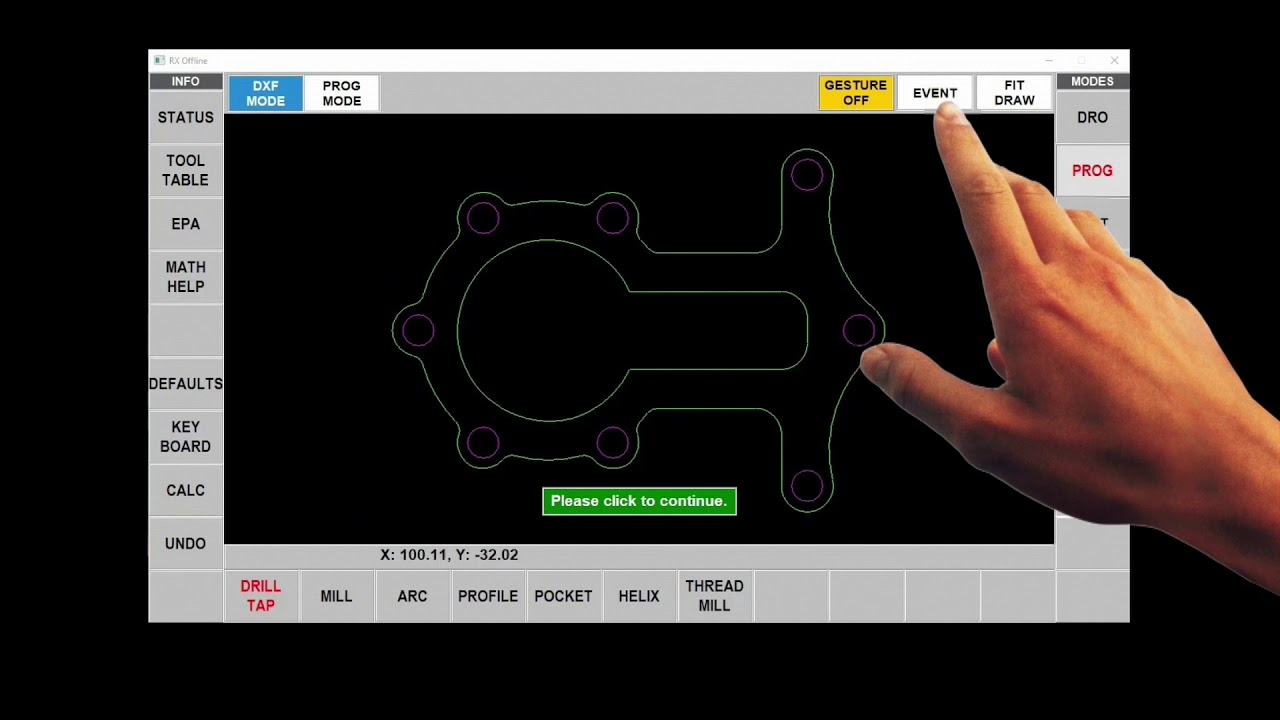The width and height of the screenshot is (1280, 720).
Task: Select the PROG mode in MODES
Action: click(x=1092, y=171)
